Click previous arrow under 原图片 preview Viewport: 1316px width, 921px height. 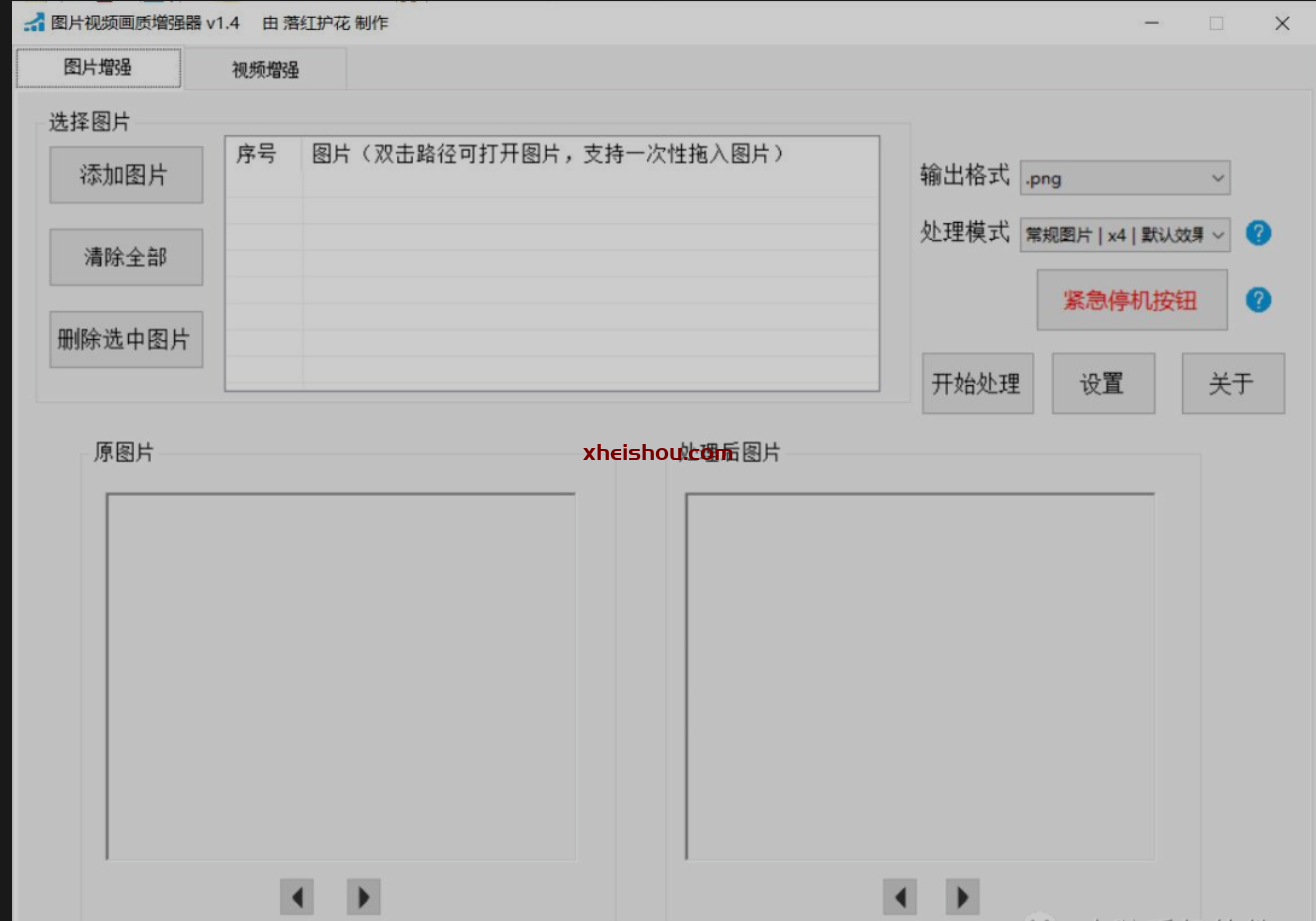[297, 897]
